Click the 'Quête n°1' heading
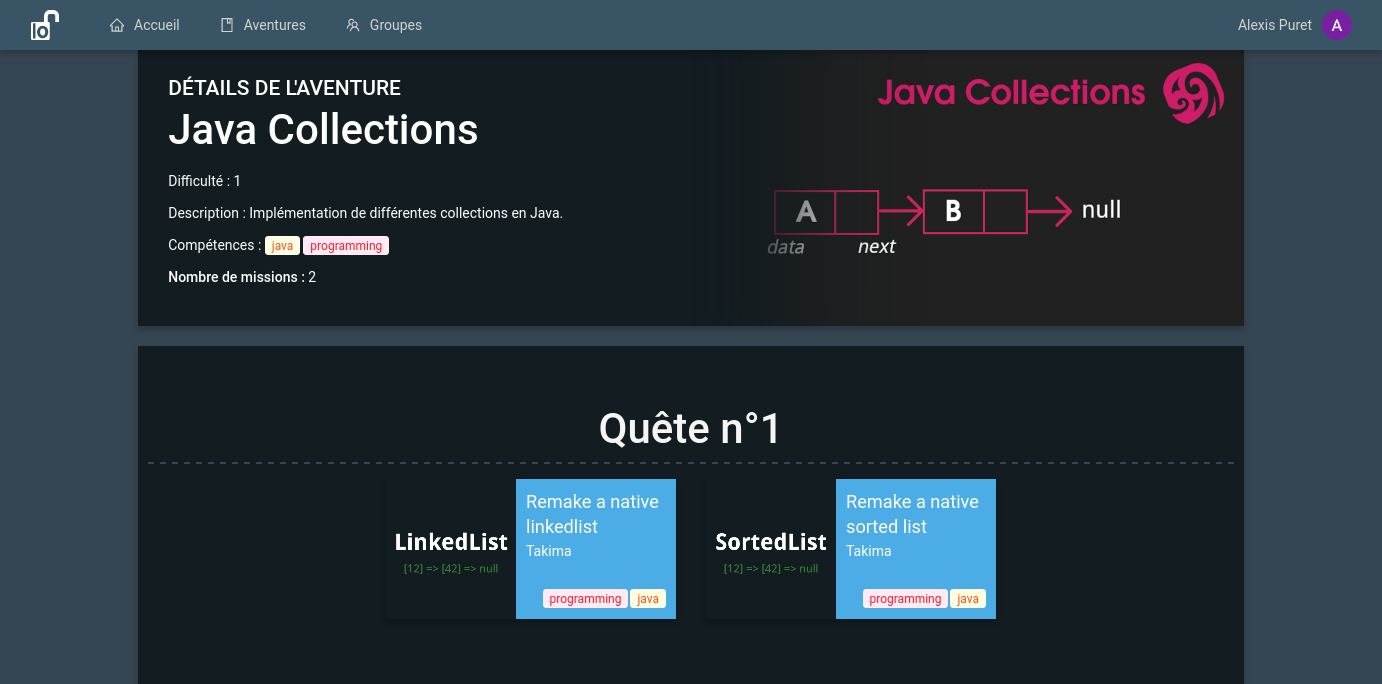 point(690,429)
